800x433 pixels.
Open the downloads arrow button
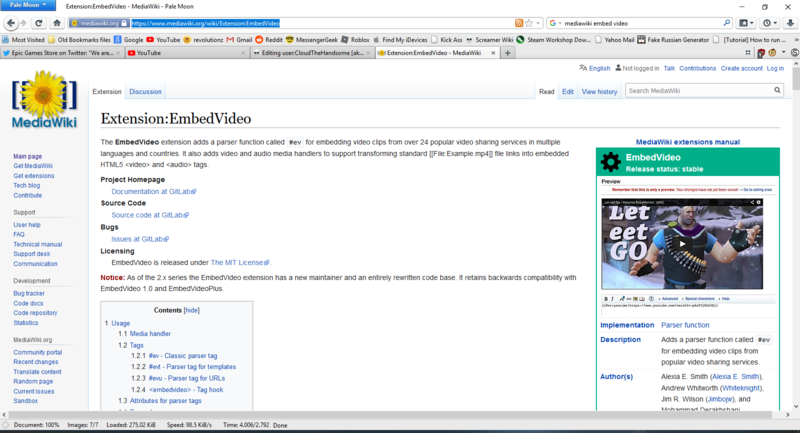click(790, 23)
